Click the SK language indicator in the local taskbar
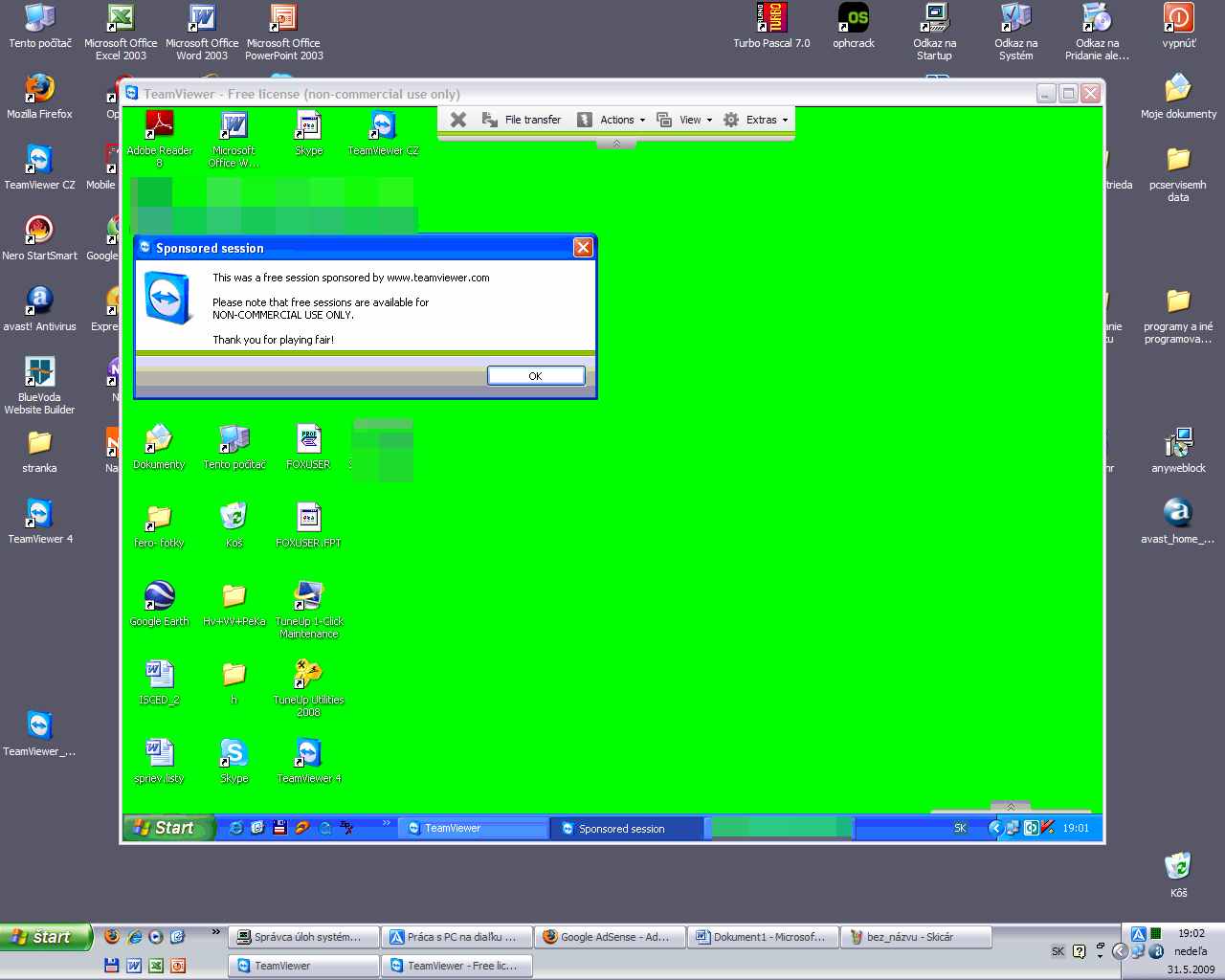Image resolution: width=1225 pixels, height=980 pixels. pyautogui.click(x=1058, y=951)
